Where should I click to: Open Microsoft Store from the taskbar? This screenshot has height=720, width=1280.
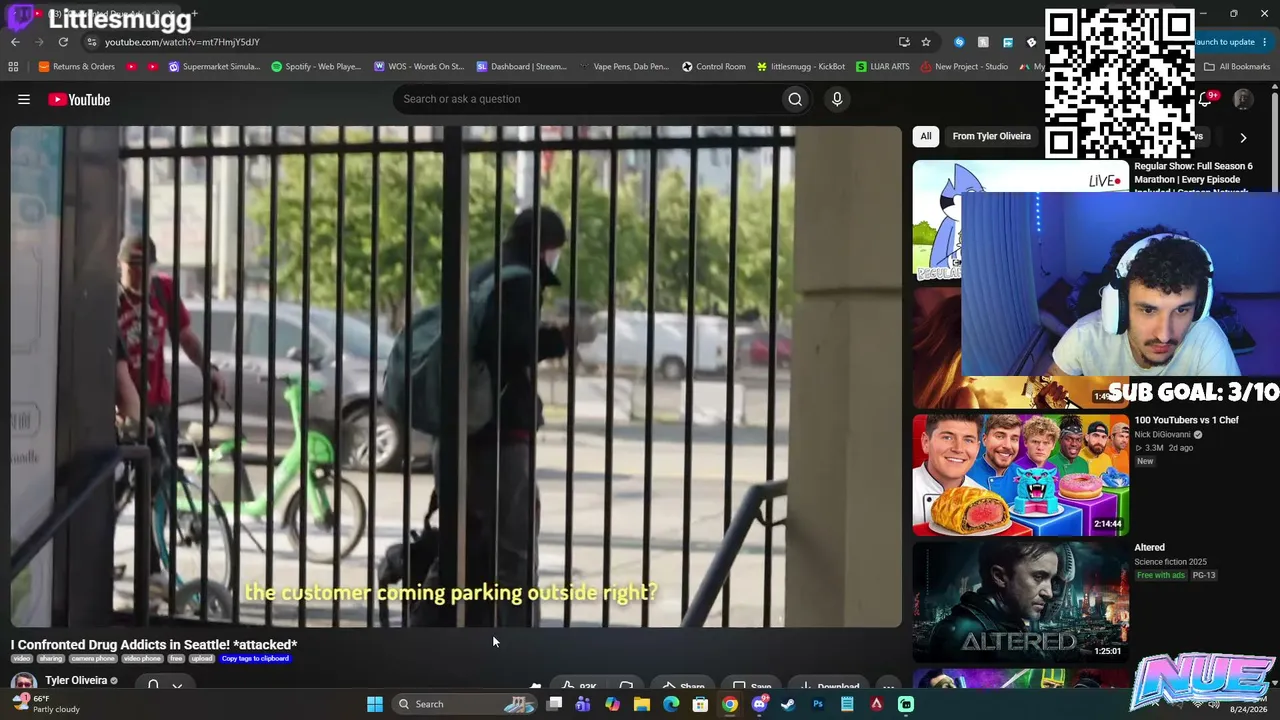pyautogui.click(x=700, y=704)
